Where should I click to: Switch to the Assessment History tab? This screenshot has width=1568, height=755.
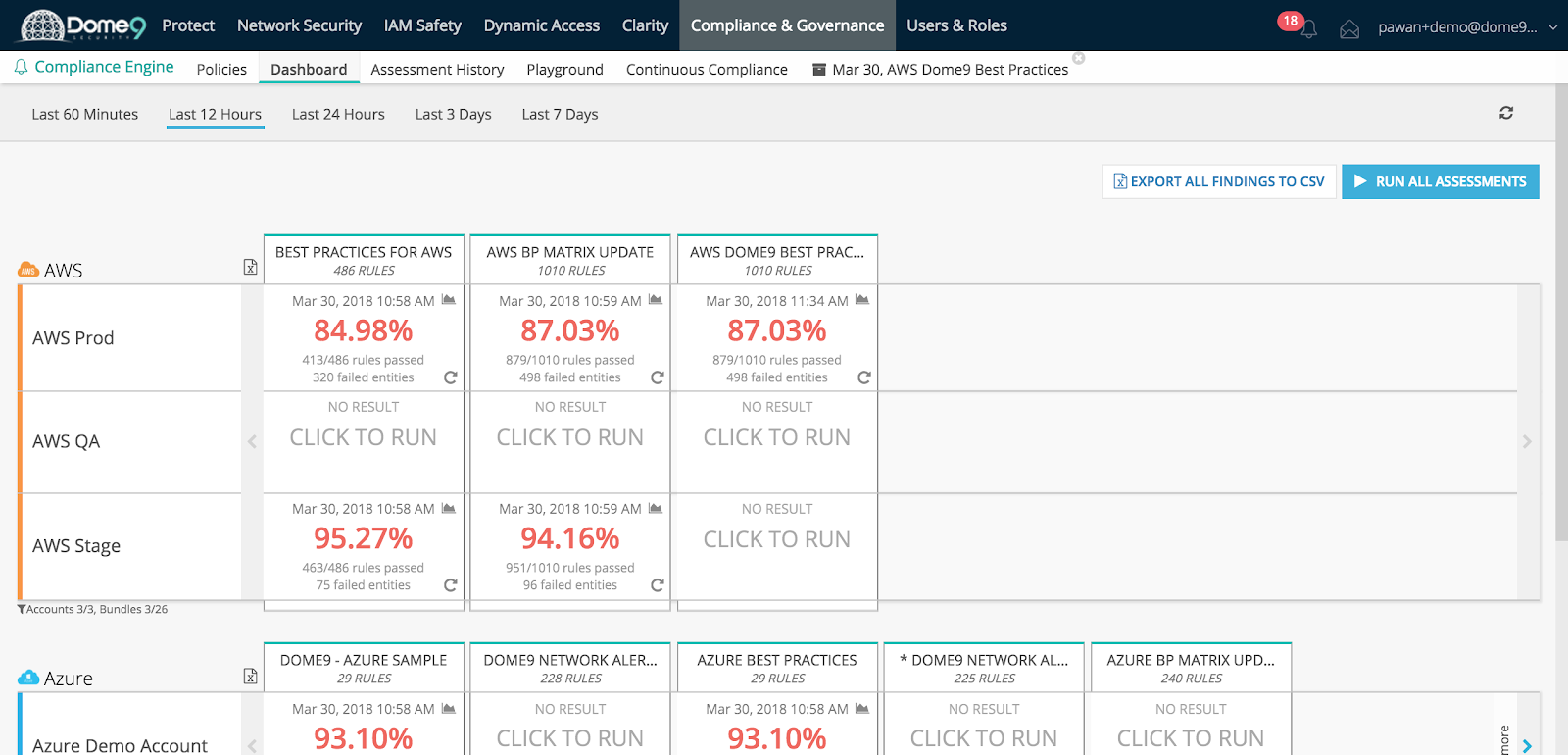[x=437, y=69]
